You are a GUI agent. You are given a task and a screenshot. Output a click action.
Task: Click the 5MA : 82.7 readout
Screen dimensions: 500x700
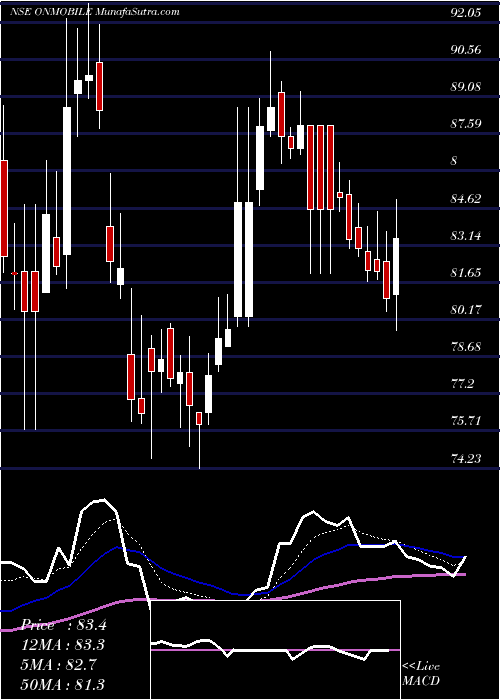coord(60,664)
